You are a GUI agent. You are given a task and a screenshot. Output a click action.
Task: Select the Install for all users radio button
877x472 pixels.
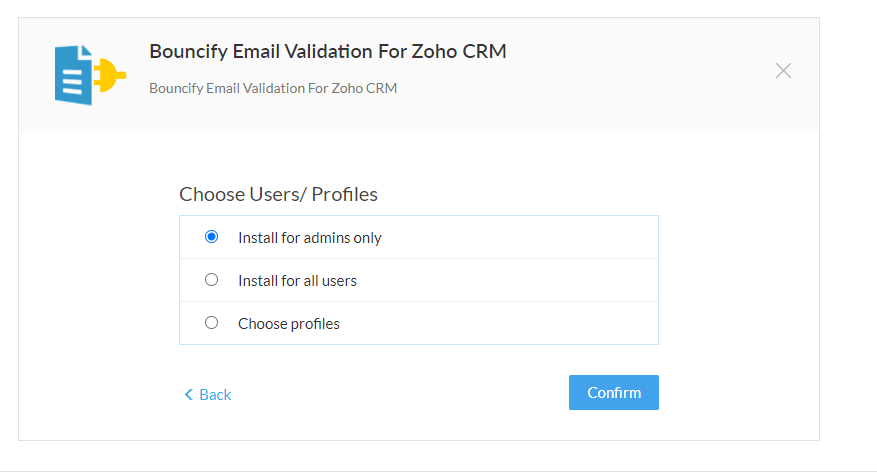tap(211, 280)
